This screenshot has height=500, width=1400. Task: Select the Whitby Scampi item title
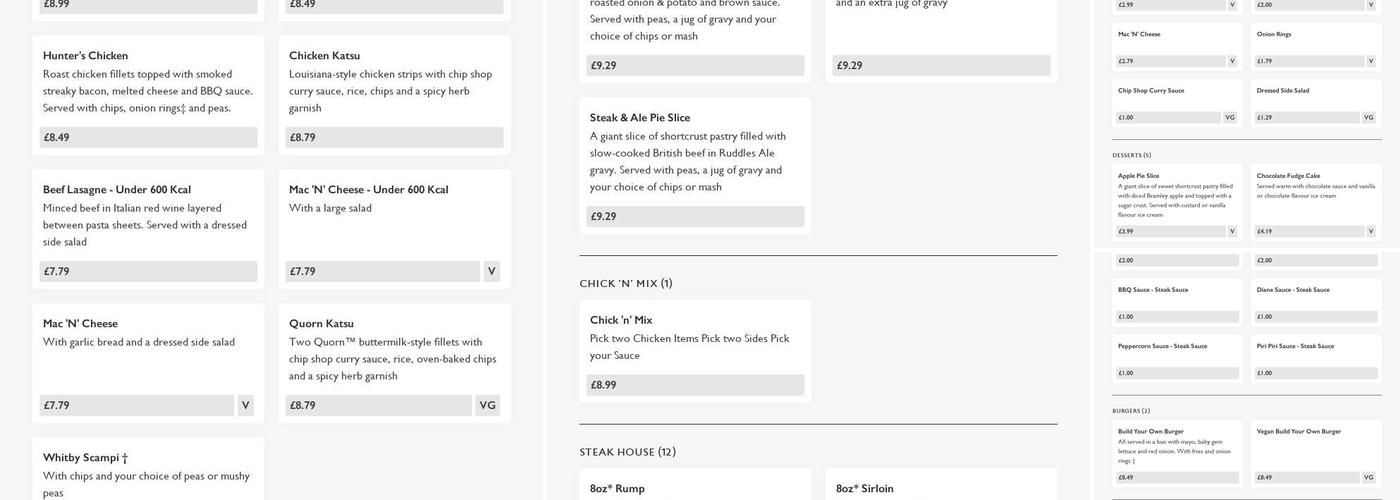(x=85, y=458)
